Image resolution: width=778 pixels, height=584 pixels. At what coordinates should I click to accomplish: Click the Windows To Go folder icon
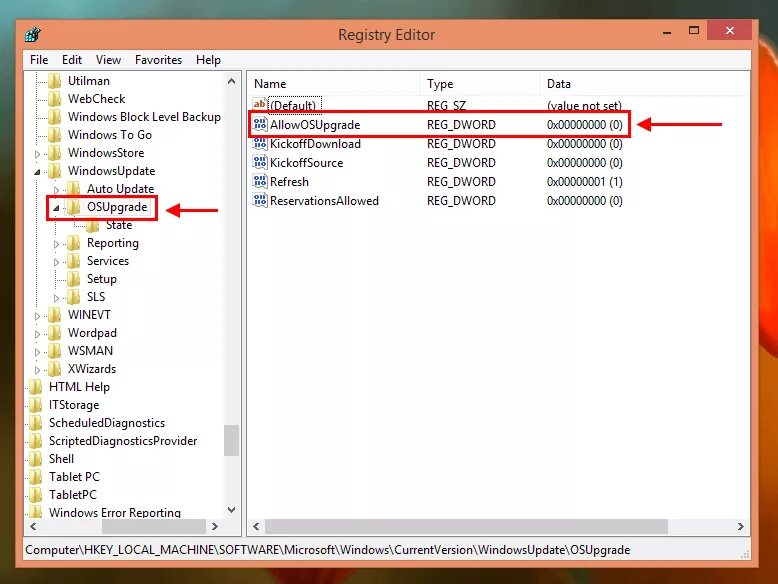[x=55, y=134]
